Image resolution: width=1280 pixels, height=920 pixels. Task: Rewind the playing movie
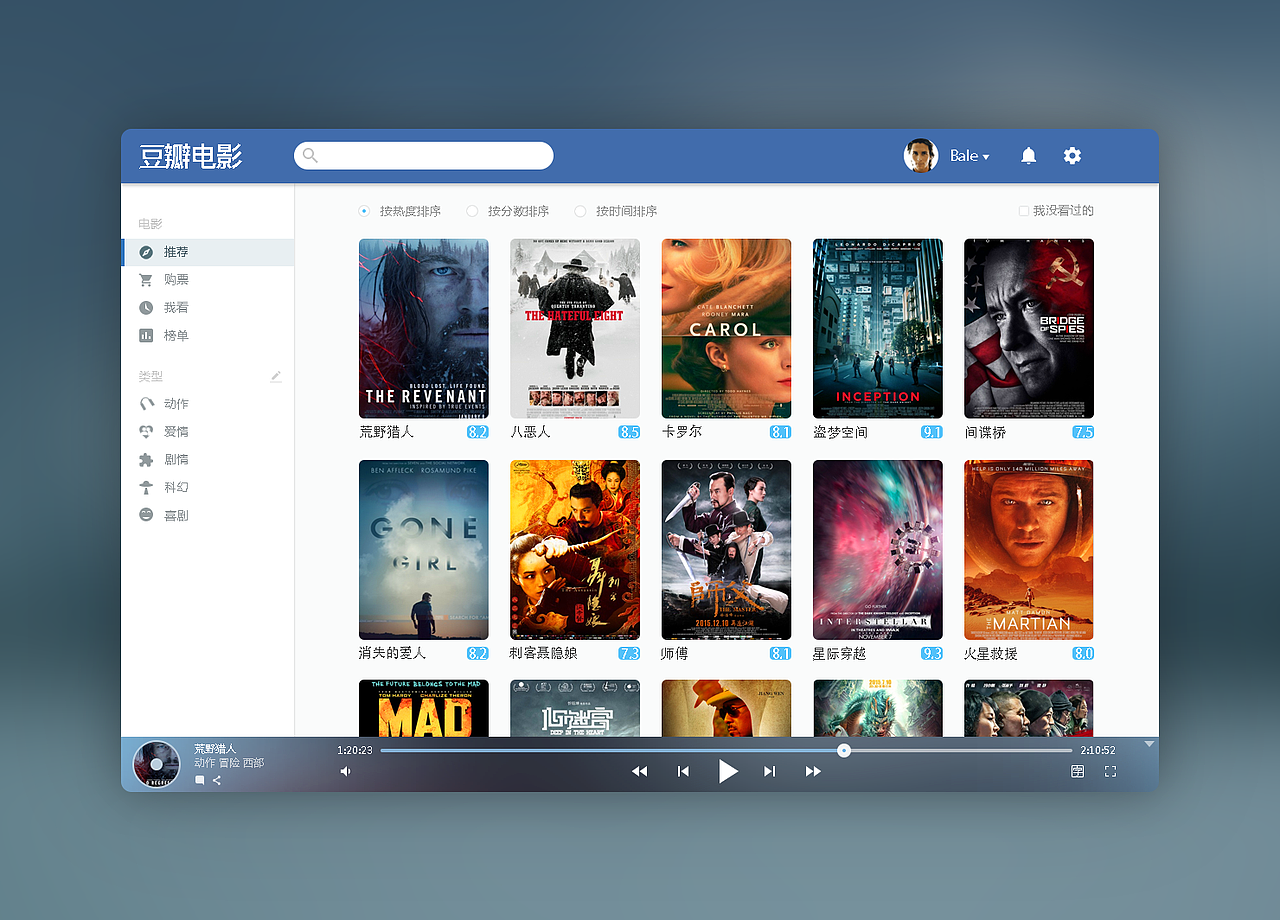tap(639, 771)
